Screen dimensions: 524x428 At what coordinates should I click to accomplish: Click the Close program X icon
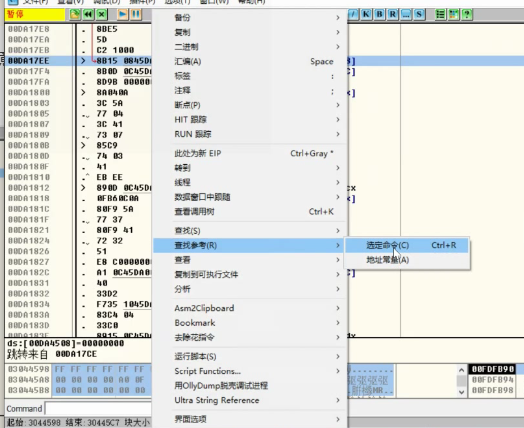(102, 14)
